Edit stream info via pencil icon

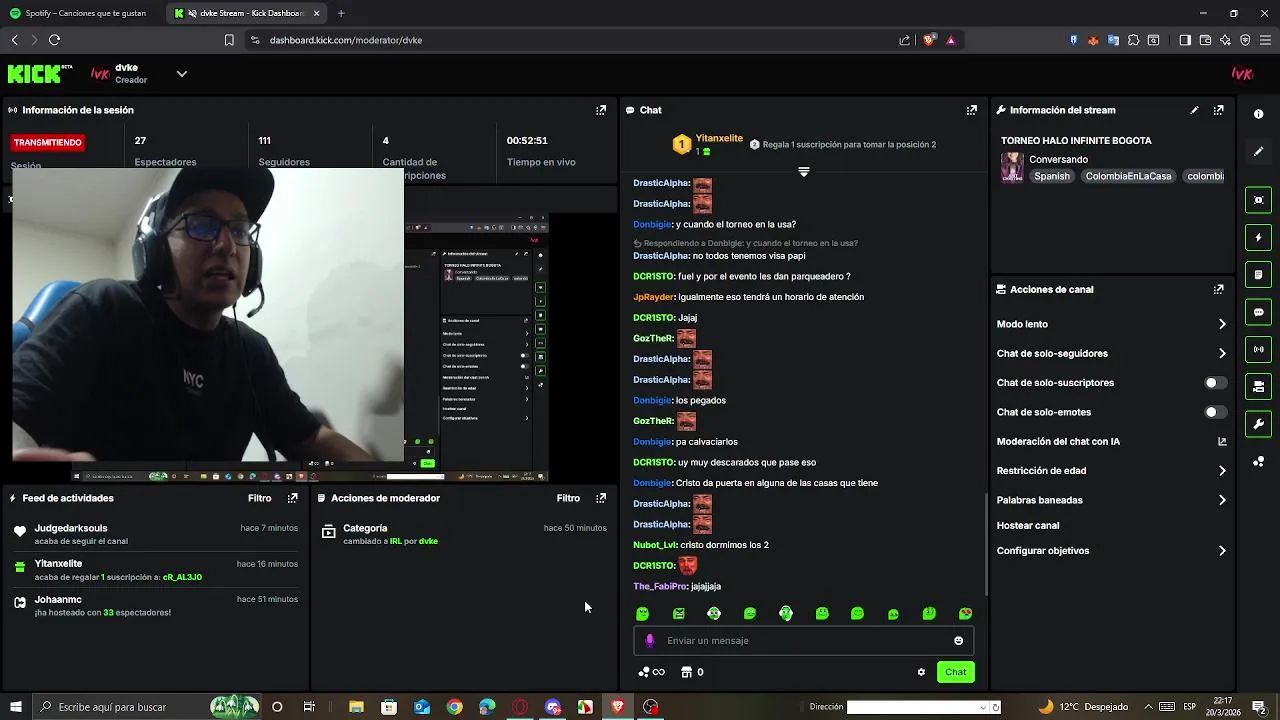click(x=1194, y=110)
